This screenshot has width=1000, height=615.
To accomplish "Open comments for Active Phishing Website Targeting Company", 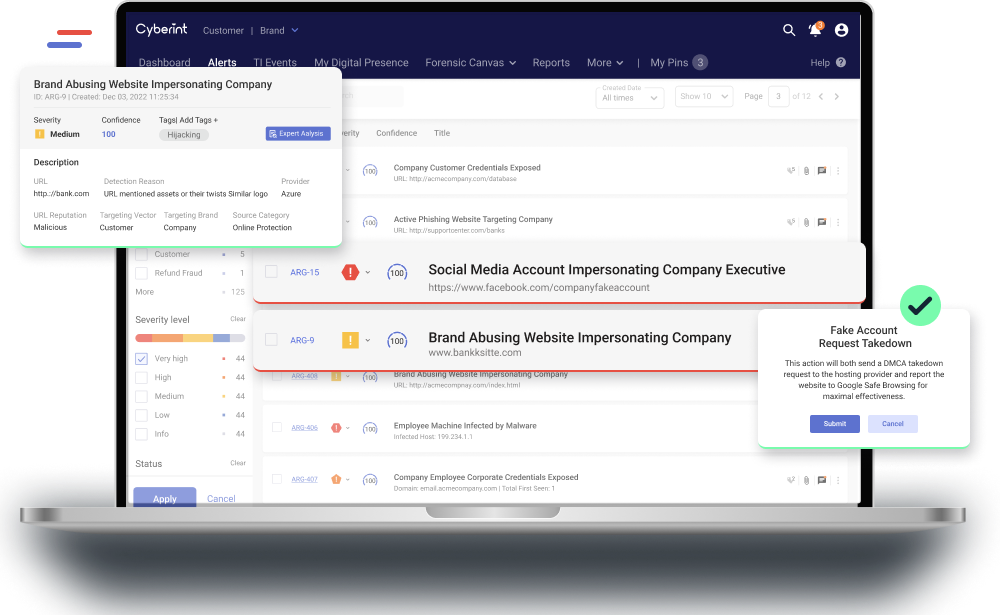I will coord(822,223).
